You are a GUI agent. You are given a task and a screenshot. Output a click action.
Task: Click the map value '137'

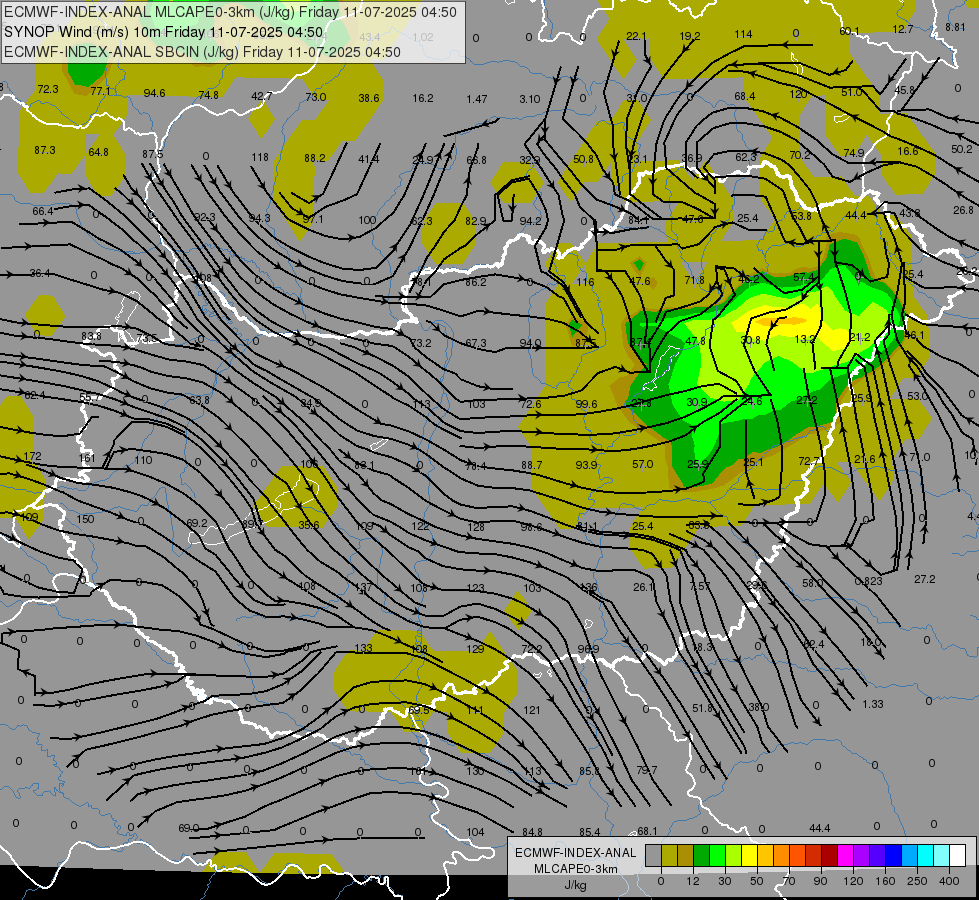tap(363, 587)
